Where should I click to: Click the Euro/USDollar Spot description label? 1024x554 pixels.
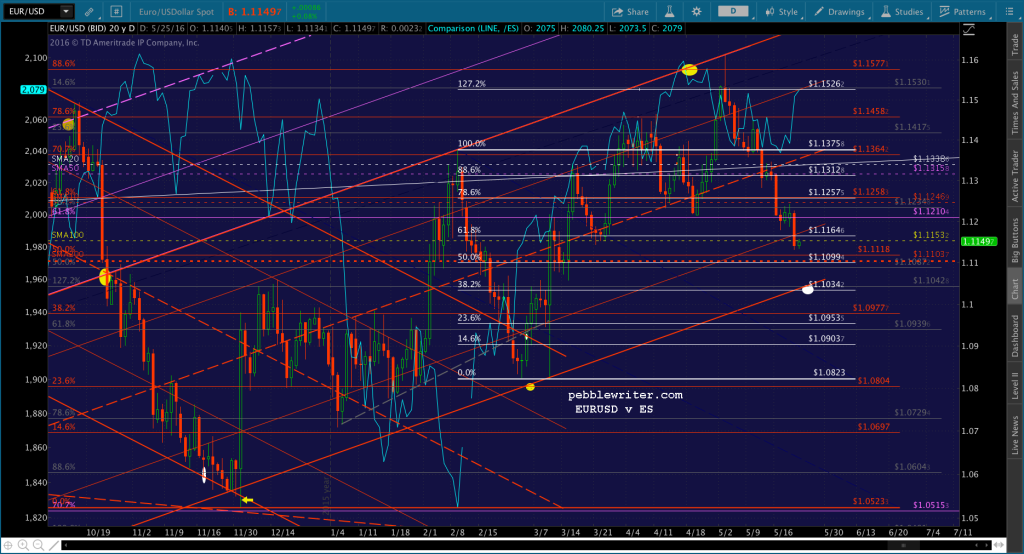coord(176,12)
